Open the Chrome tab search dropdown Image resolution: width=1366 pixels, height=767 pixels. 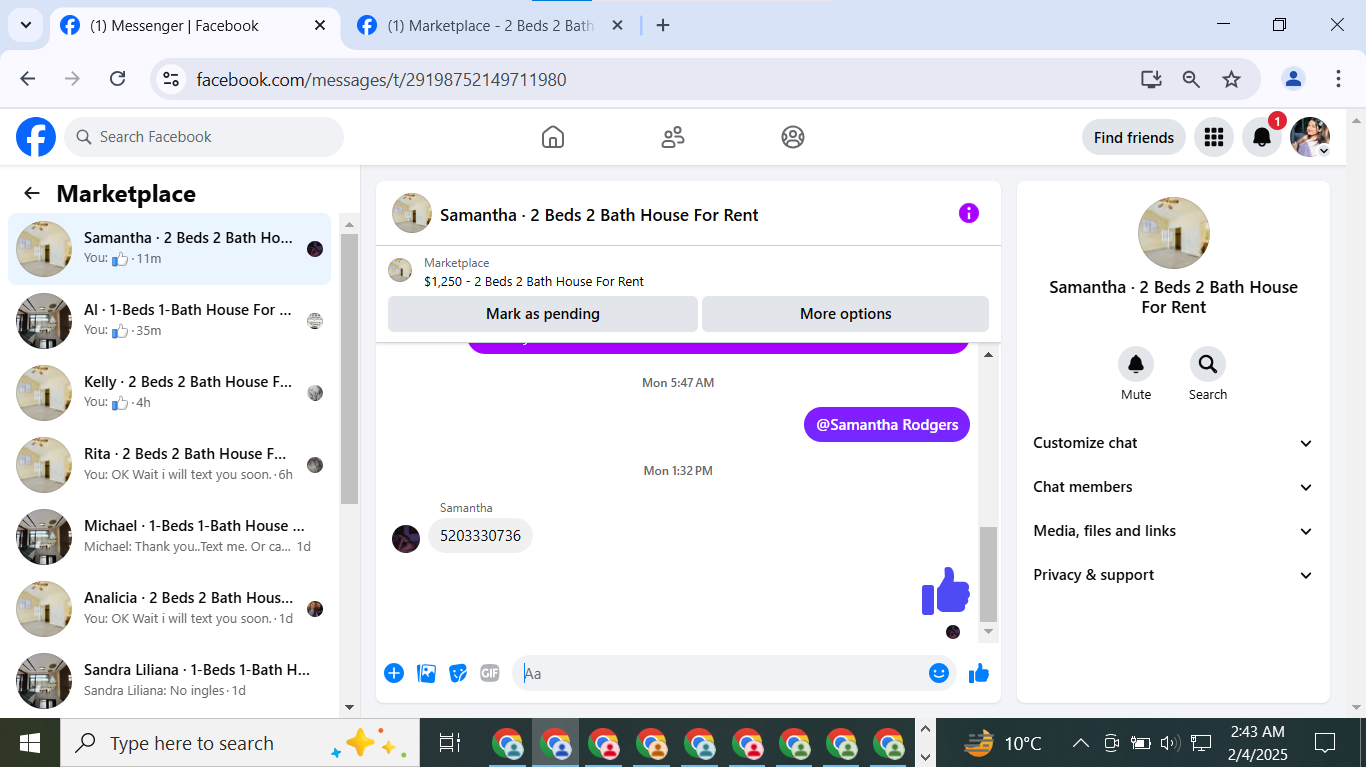pyautogui.click(x=25, y=25)
